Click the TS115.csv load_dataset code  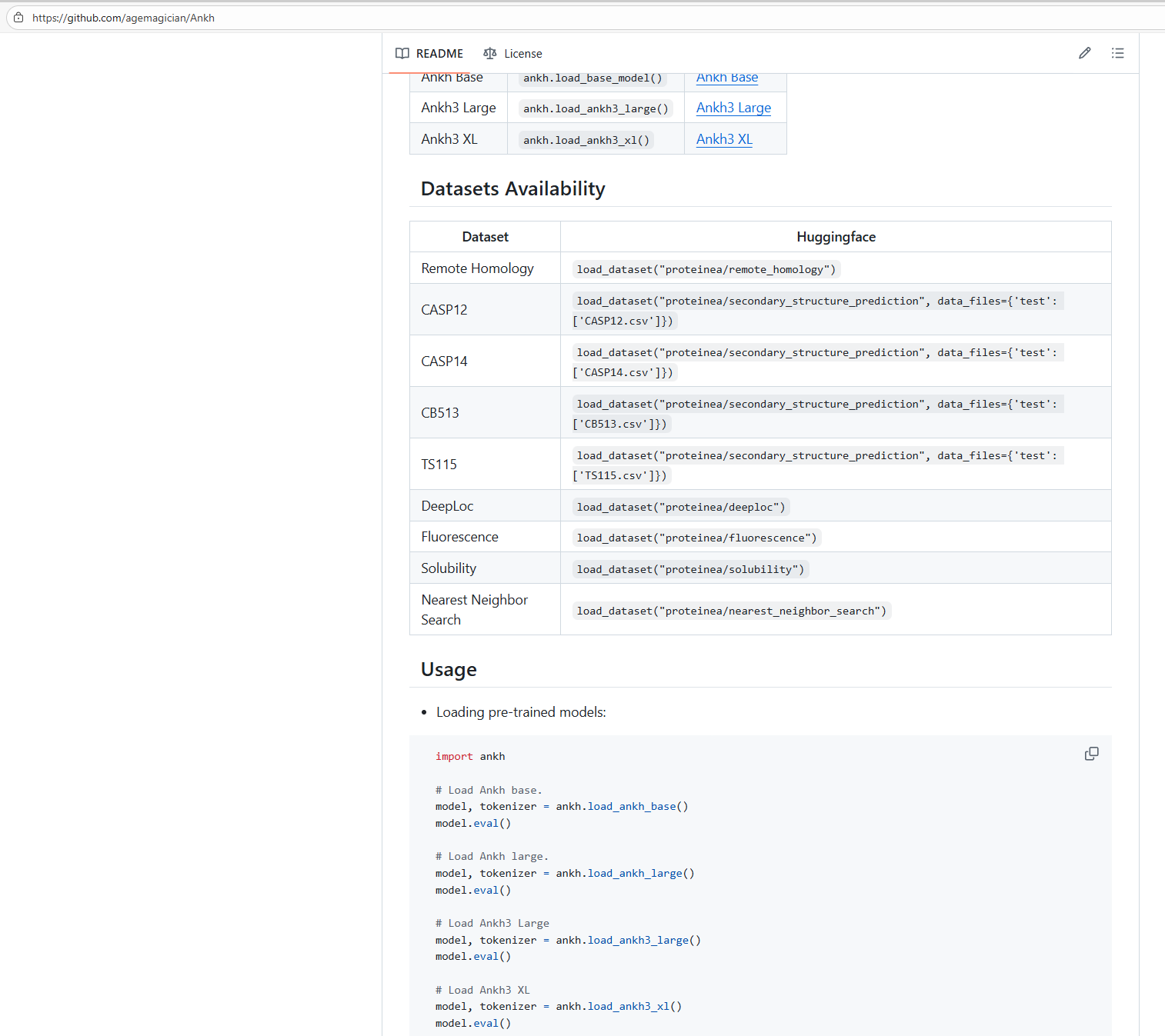817,465
